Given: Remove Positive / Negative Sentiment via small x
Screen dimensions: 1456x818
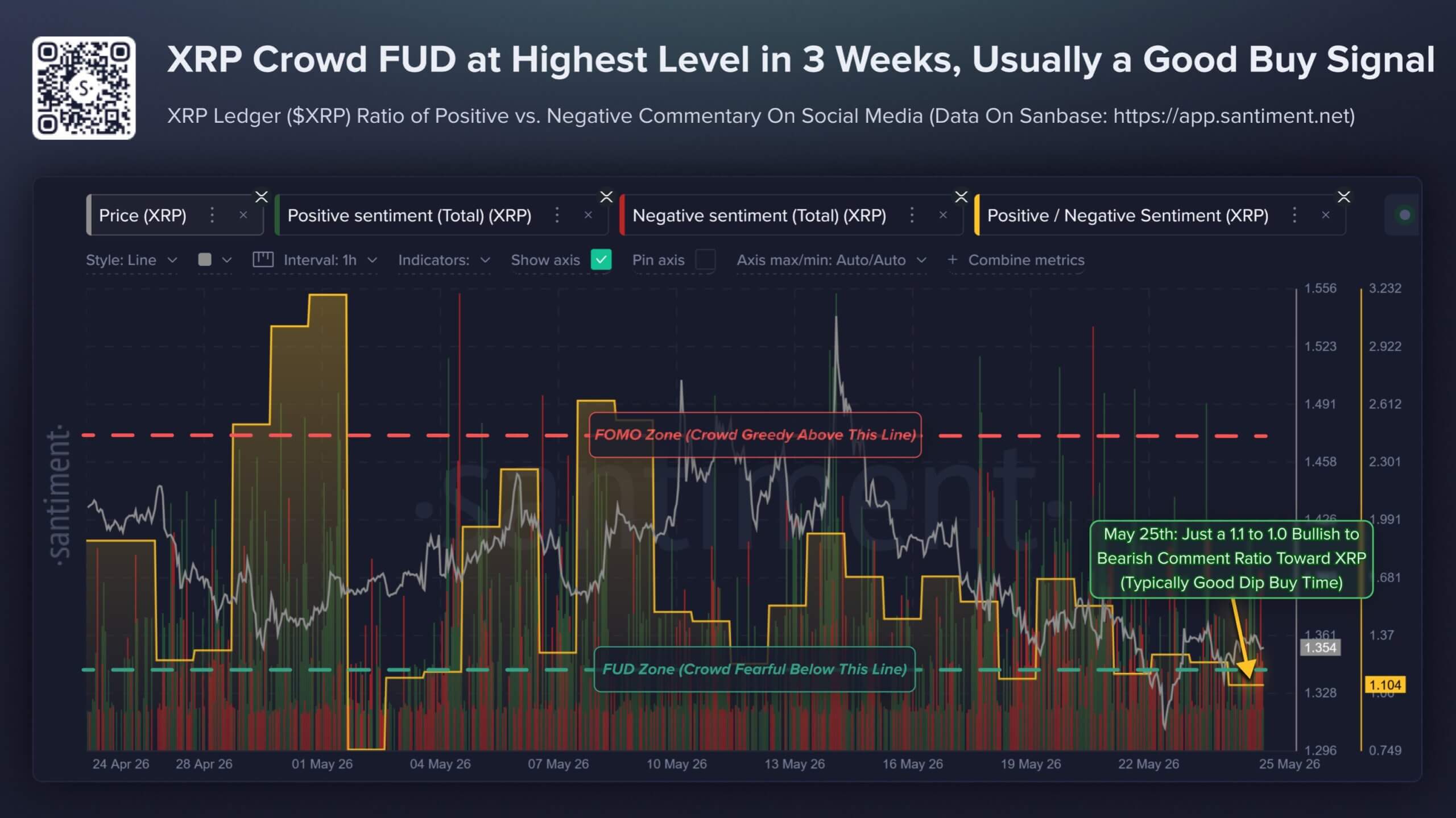Looking at the screenshot, I should (1326, 215).
